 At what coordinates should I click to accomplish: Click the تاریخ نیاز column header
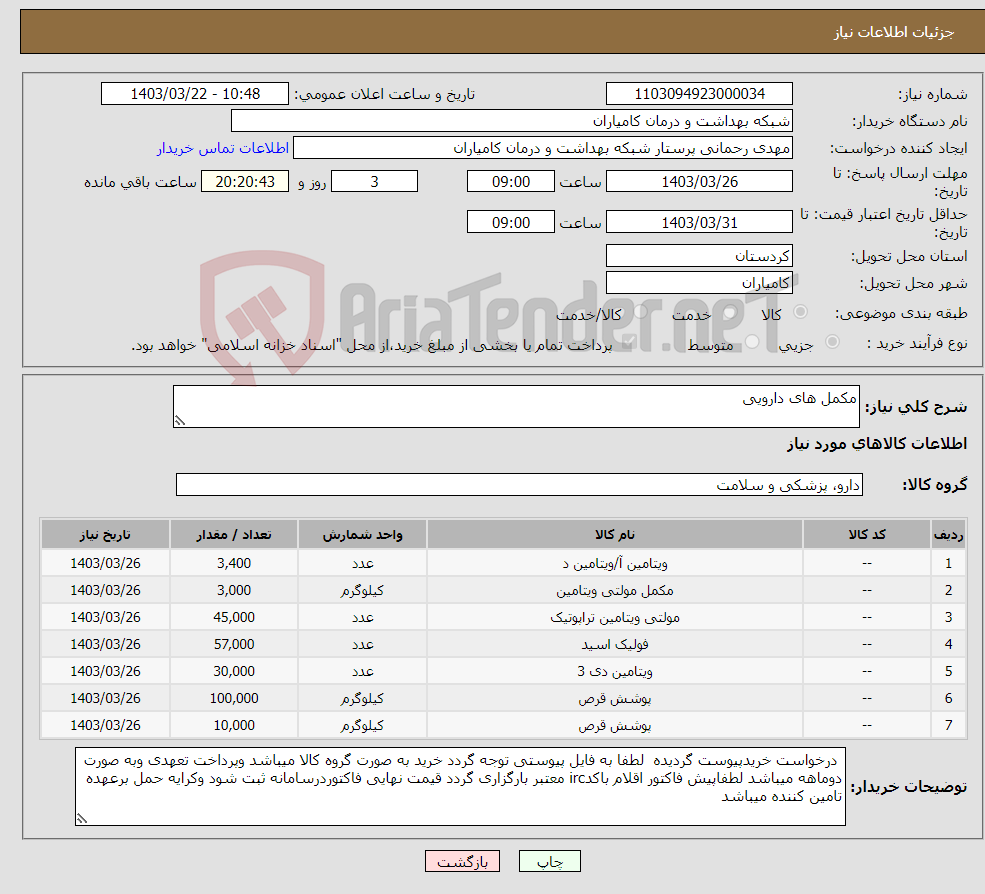(x=105, y=535)
